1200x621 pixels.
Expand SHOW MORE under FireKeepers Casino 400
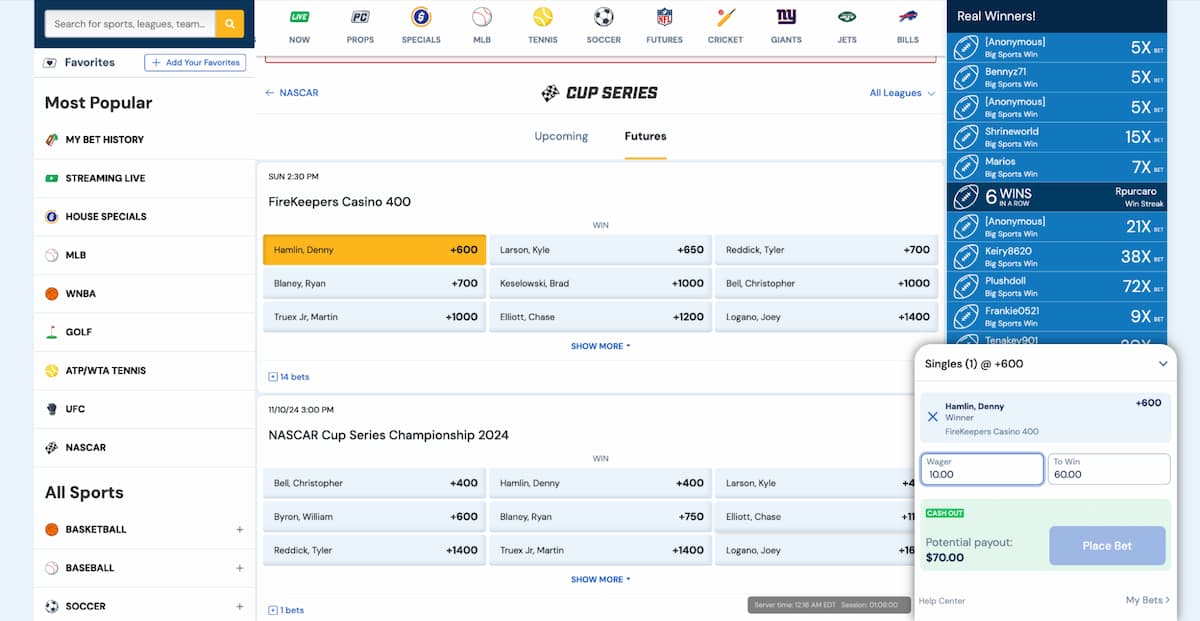coord(600,346)
